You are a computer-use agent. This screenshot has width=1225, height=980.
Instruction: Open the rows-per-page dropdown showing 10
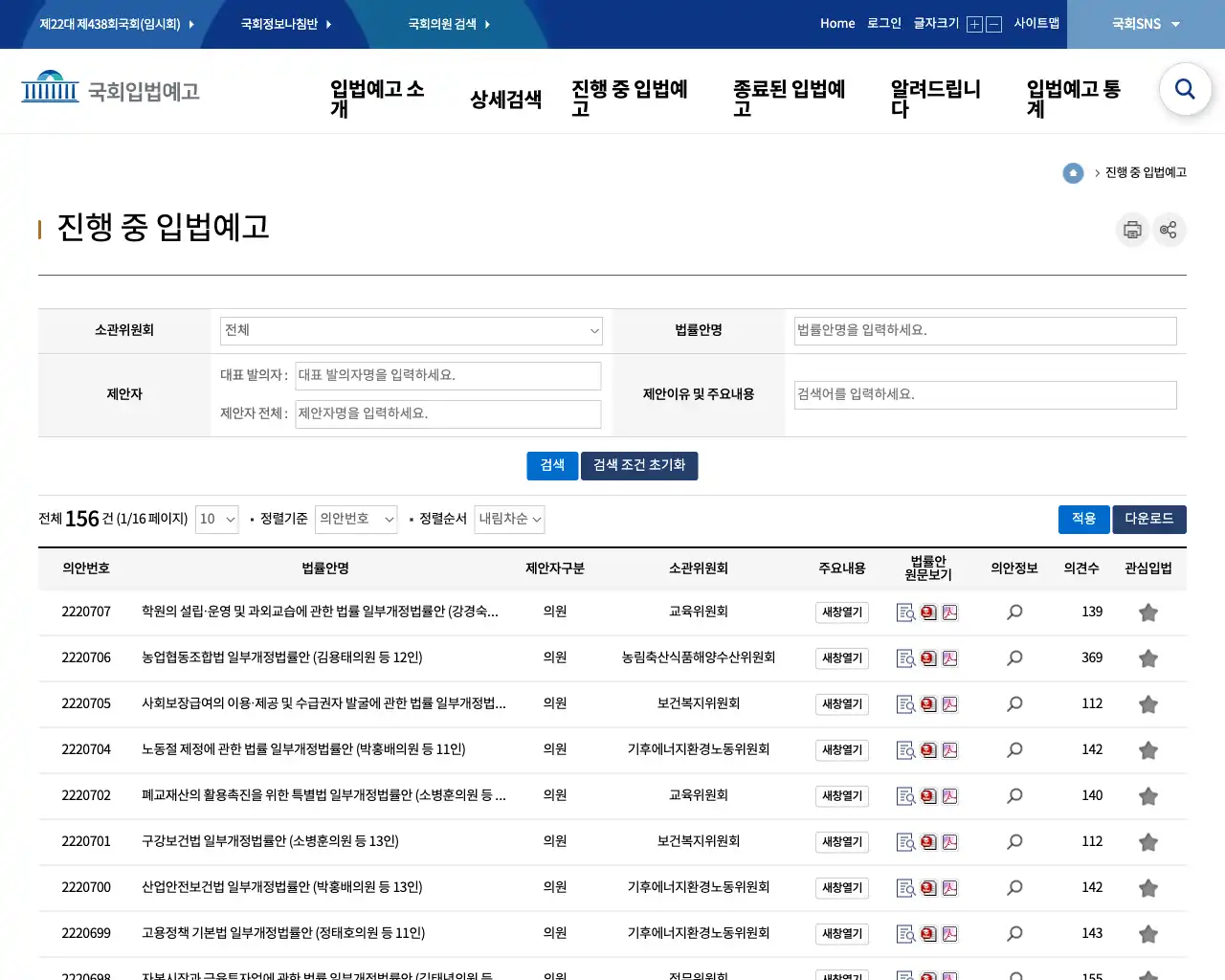(216, 520)
